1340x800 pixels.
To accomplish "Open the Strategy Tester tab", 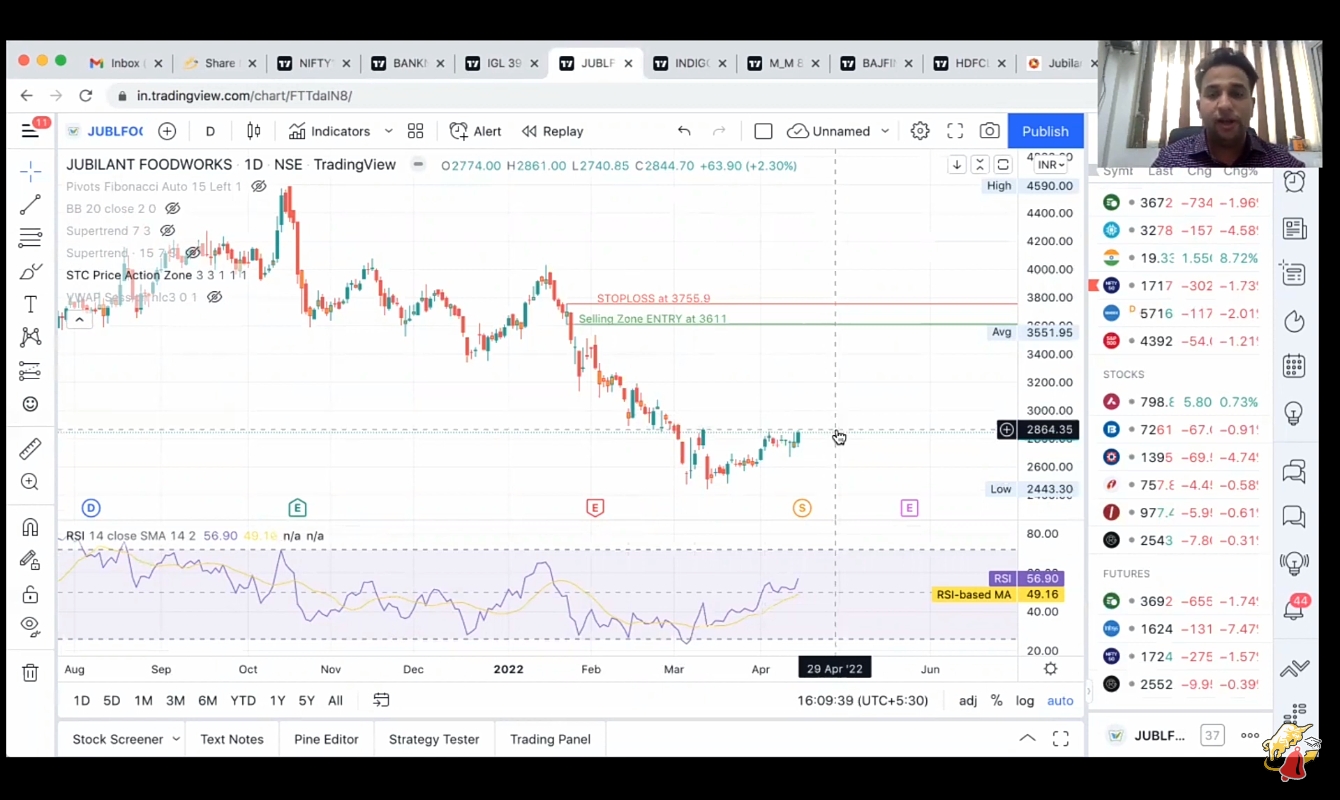I will (x=434, y=739).
